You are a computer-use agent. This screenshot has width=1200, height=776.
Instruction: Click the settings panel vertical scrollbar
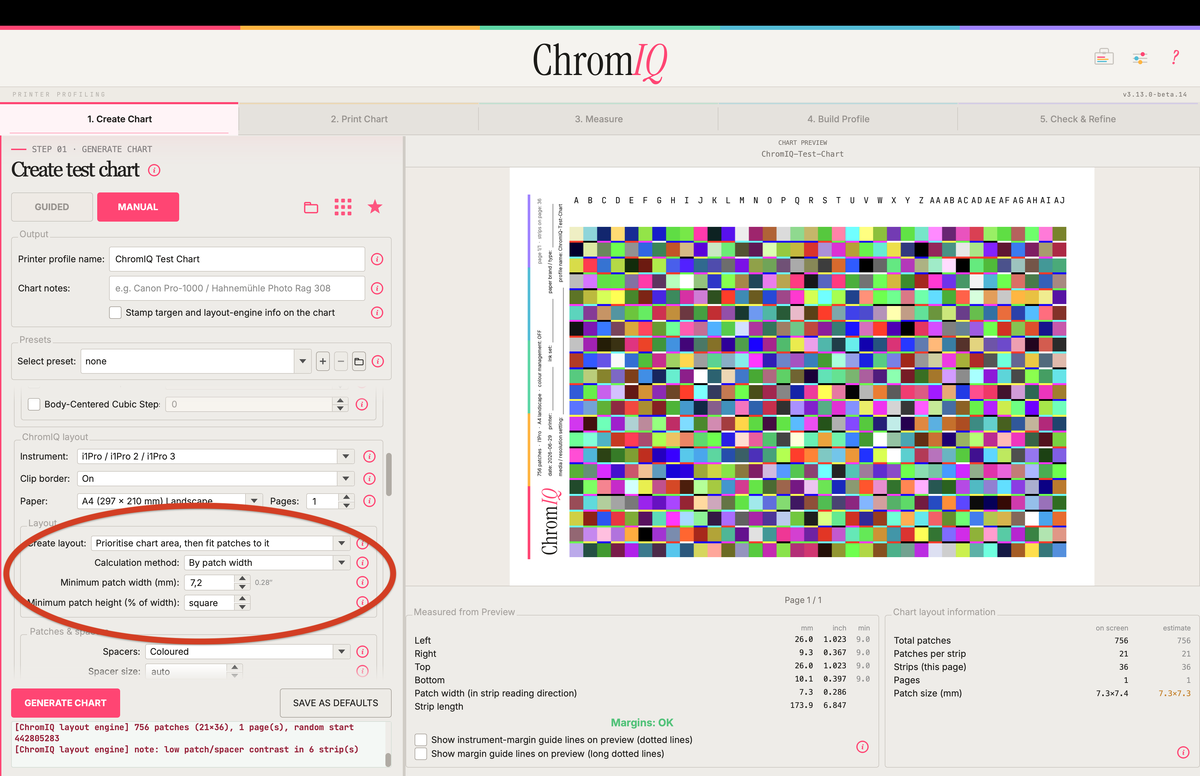(390, 474)
